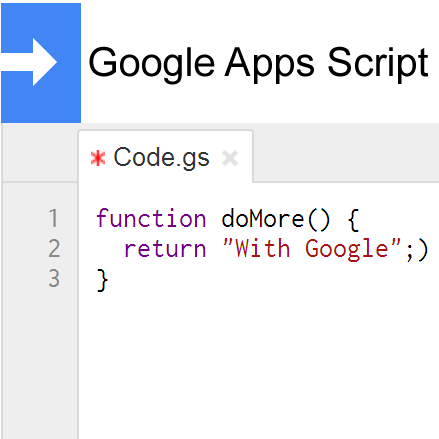Click the doMore() function name

pyautogui.click(x=276, y=219)
